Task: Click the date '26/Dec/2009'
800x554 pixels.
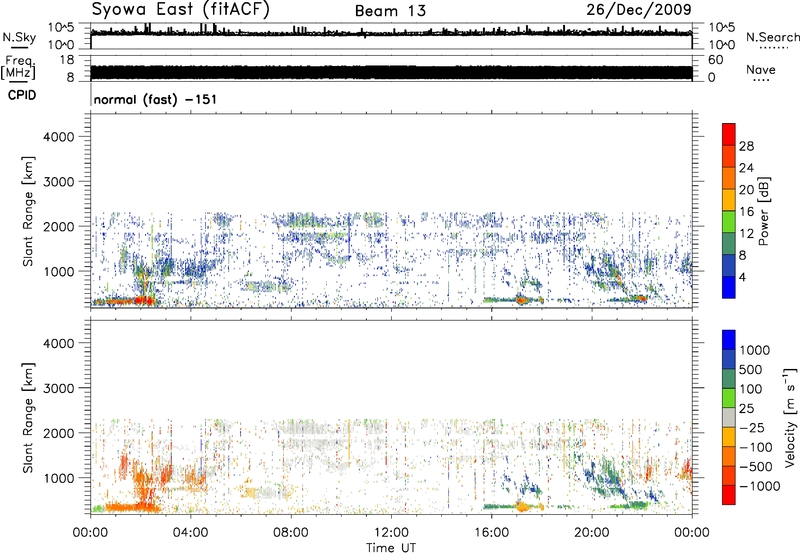Action: pyautogui.click(x=639, y=9)
